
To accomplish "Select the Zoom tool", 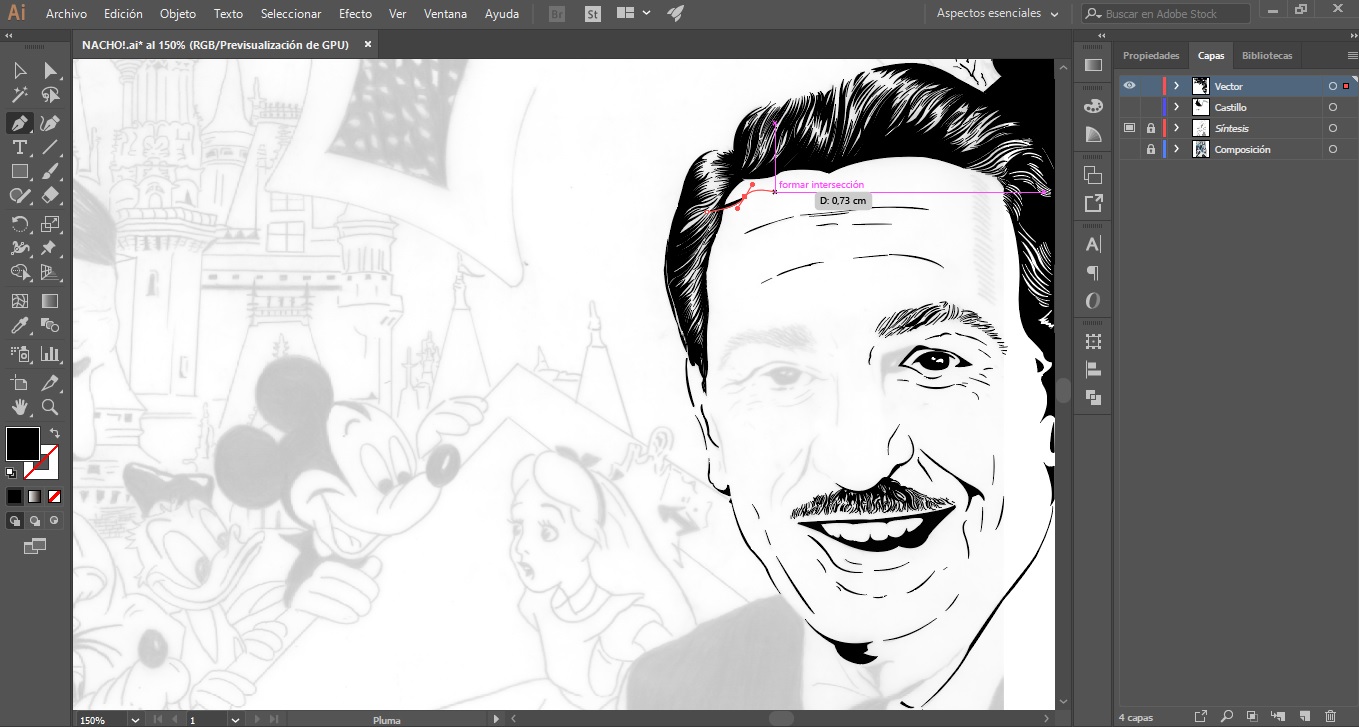I will (50, 407).
